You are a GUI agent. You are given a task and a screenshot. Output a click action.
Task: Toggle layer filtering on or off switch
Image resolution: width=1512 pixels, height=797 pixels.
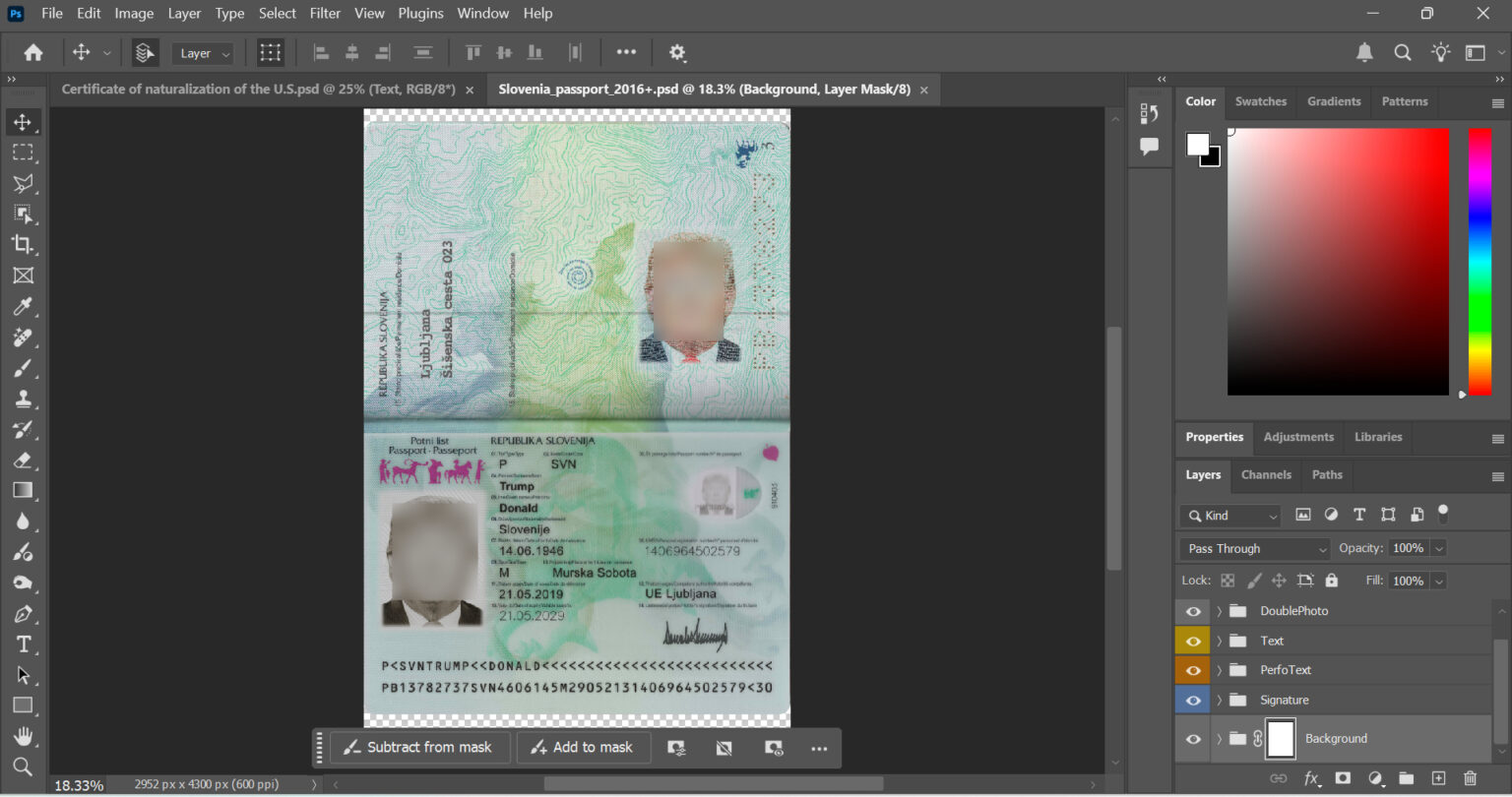click(x=1443, y=513)
